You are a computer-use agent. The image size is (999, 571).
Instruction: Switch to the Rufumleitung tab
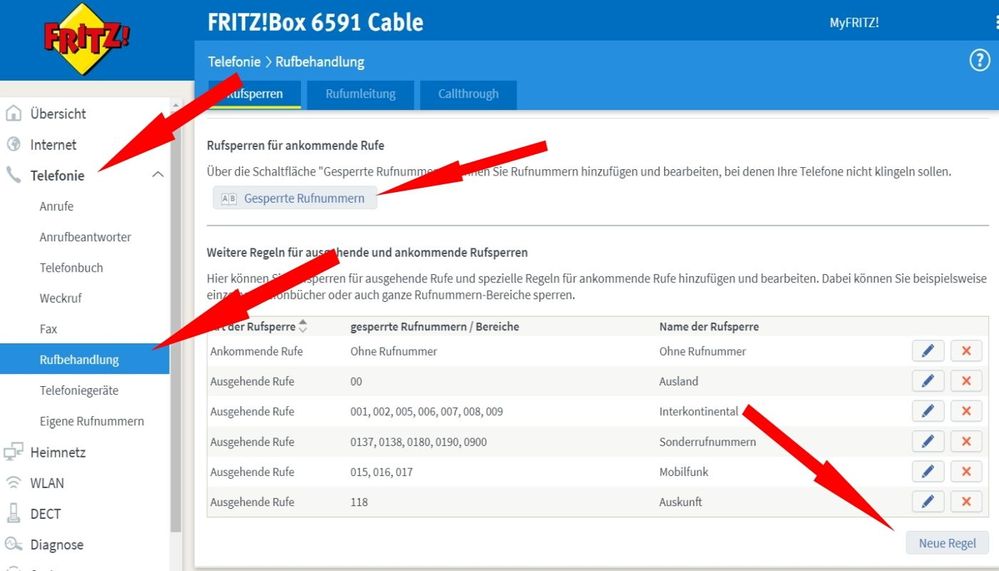pyautogui.click(x=361, y=94)
